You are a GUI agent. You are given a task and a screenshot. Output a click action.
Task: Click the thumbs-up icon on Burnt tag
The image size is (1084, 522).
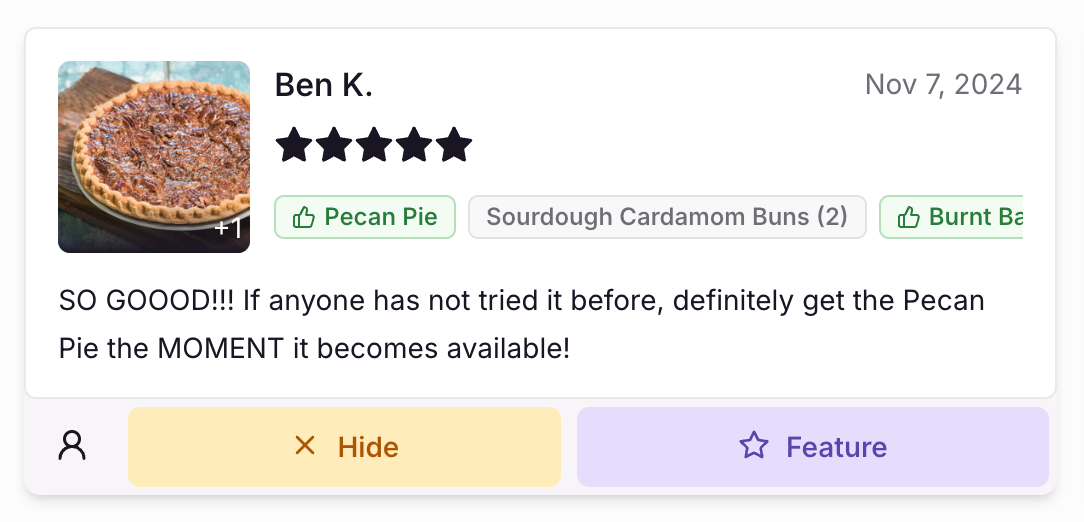tap(908, 218)
